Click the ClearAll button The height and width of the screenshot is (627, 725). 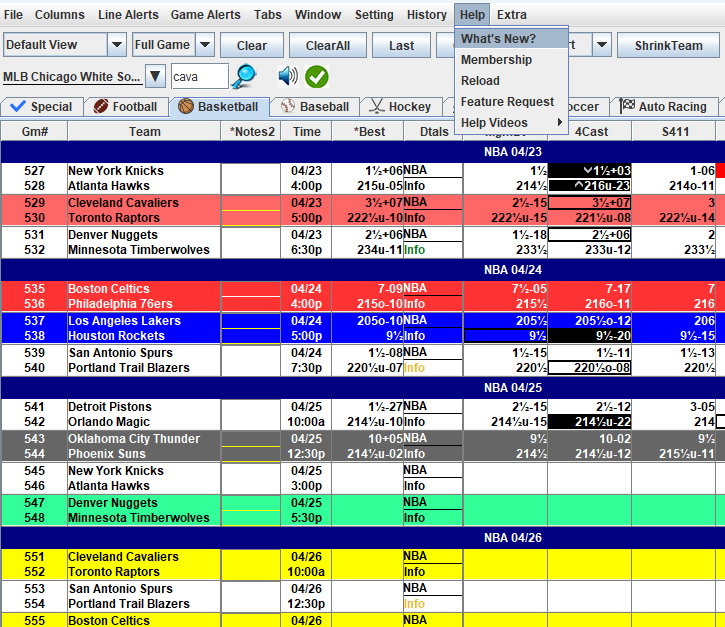328,45
